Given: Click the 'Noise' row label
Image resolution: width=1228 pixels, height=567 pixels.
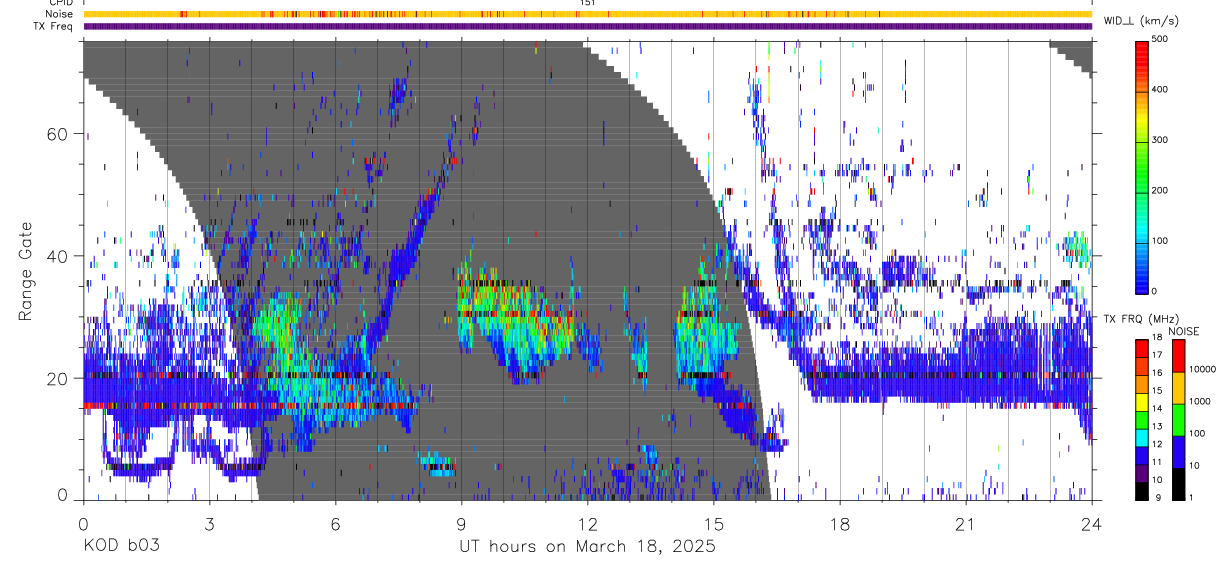Looking at the screenshot, I should point(59,14).
